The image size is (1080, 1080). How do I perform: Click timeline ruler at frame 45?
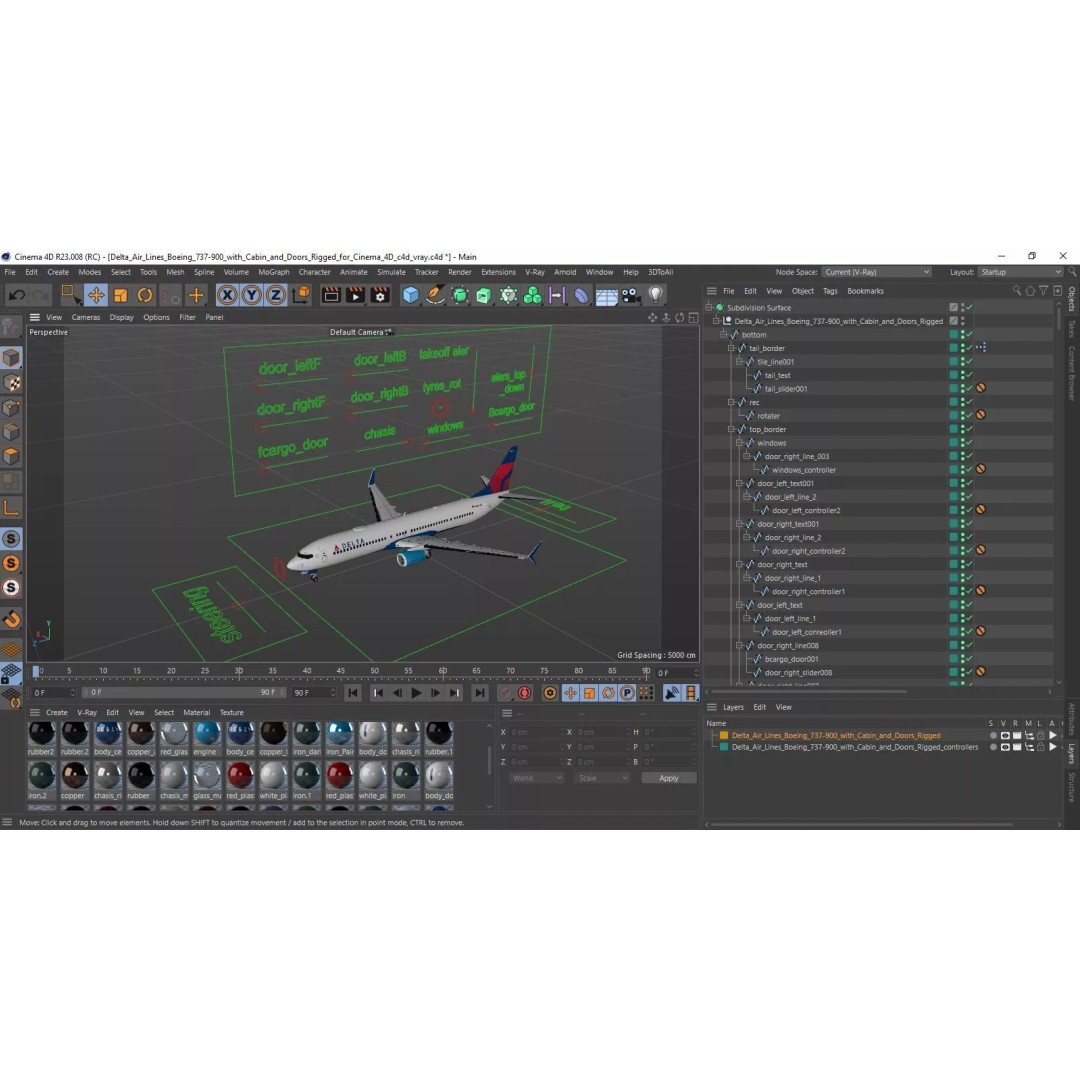click(340, 671)
